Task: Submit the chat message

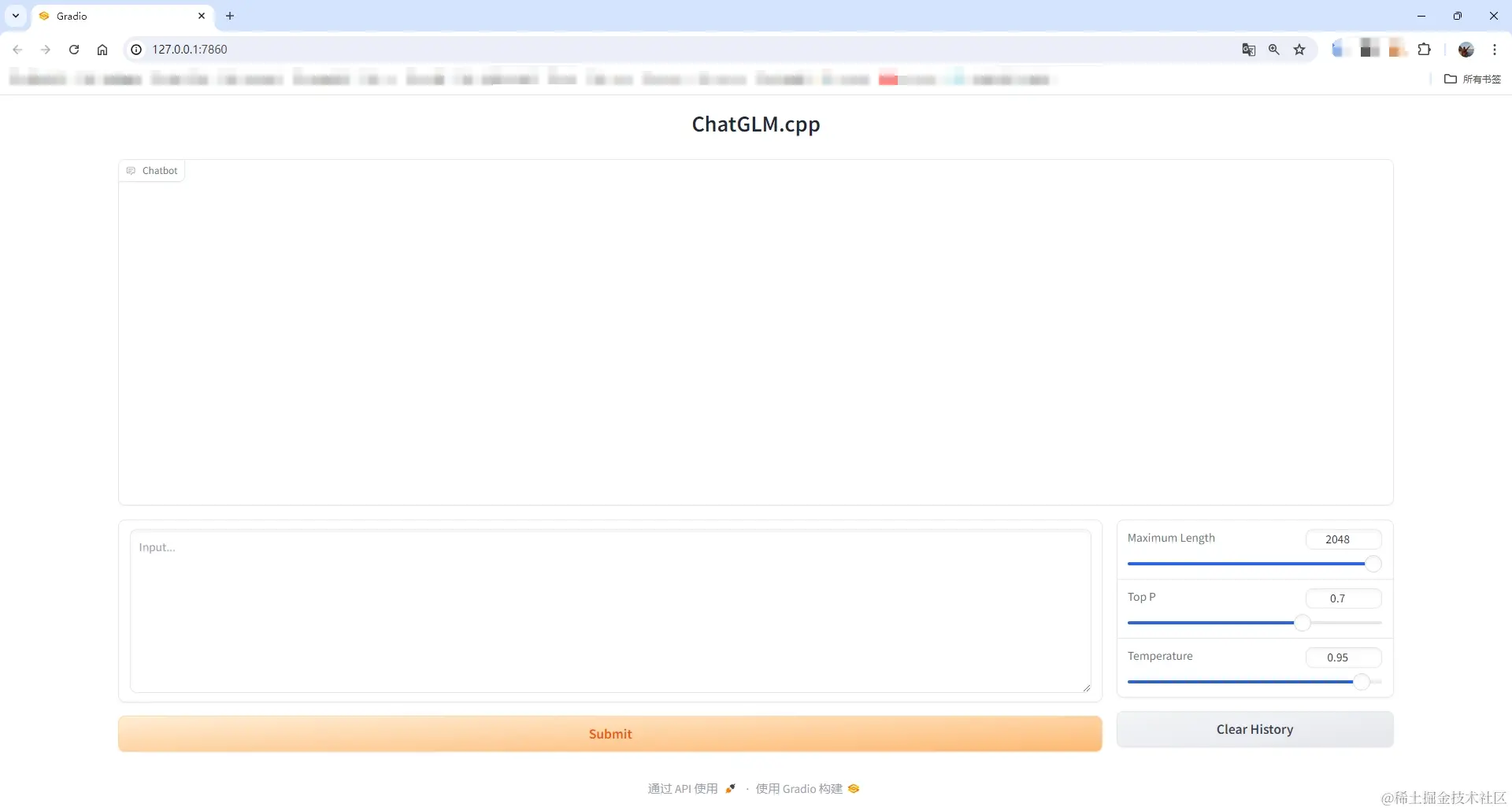Action: tap(610, 734)
